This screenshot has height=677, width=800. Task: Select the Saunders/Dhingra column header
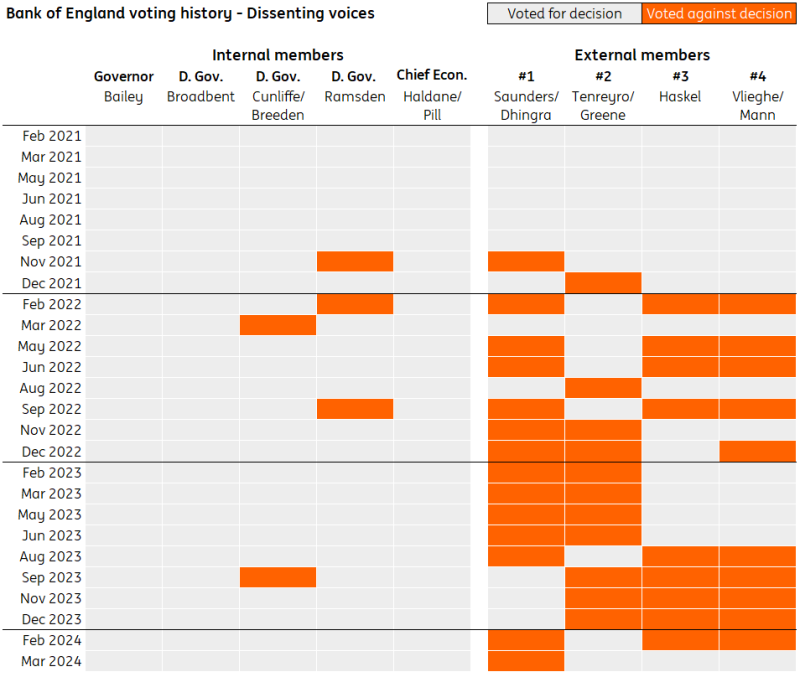526,105
